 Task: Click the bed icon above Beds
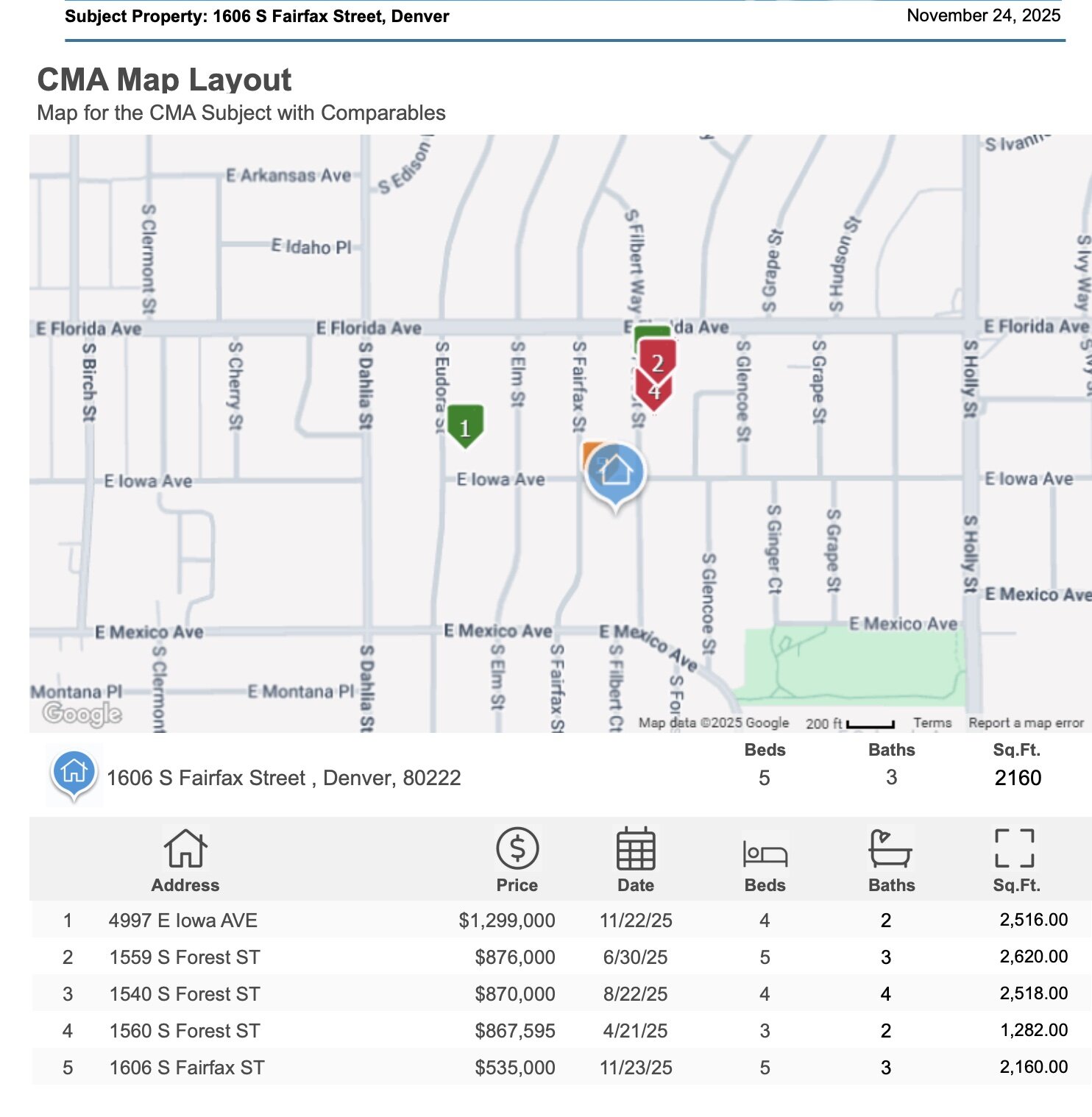point(765,852)
